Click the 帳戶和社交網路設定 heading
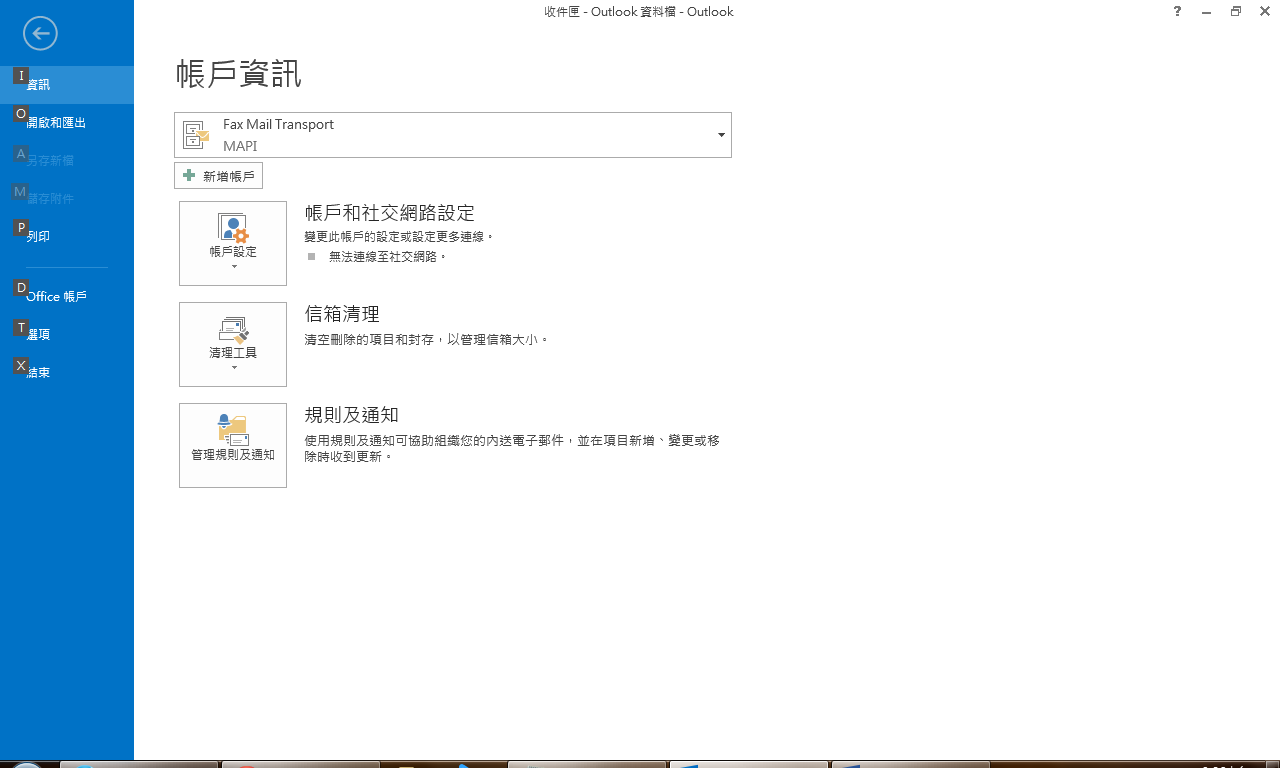 tap(390, 213)
